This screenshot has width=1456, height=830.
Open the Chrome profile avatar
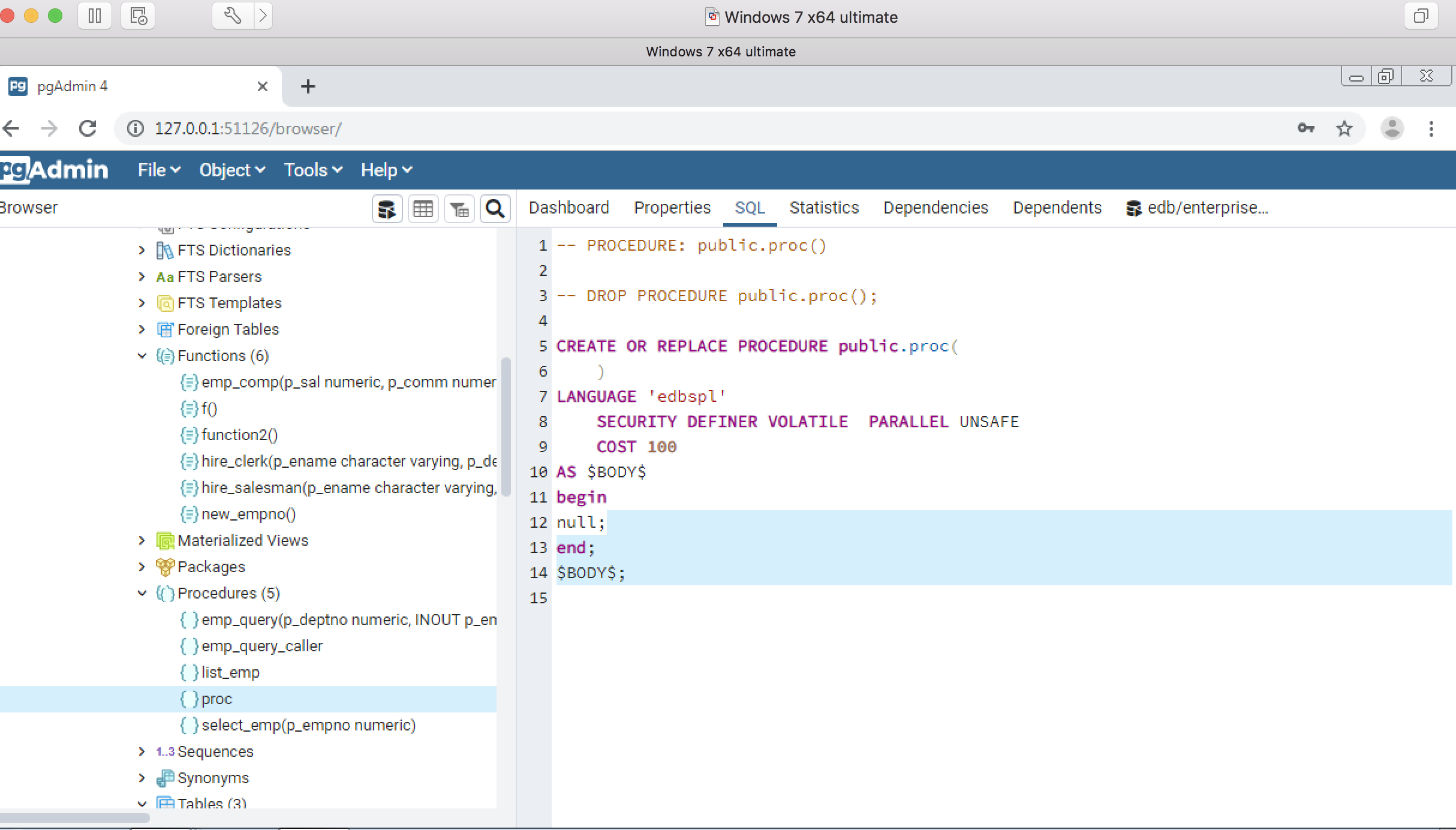coord(1392,128)
